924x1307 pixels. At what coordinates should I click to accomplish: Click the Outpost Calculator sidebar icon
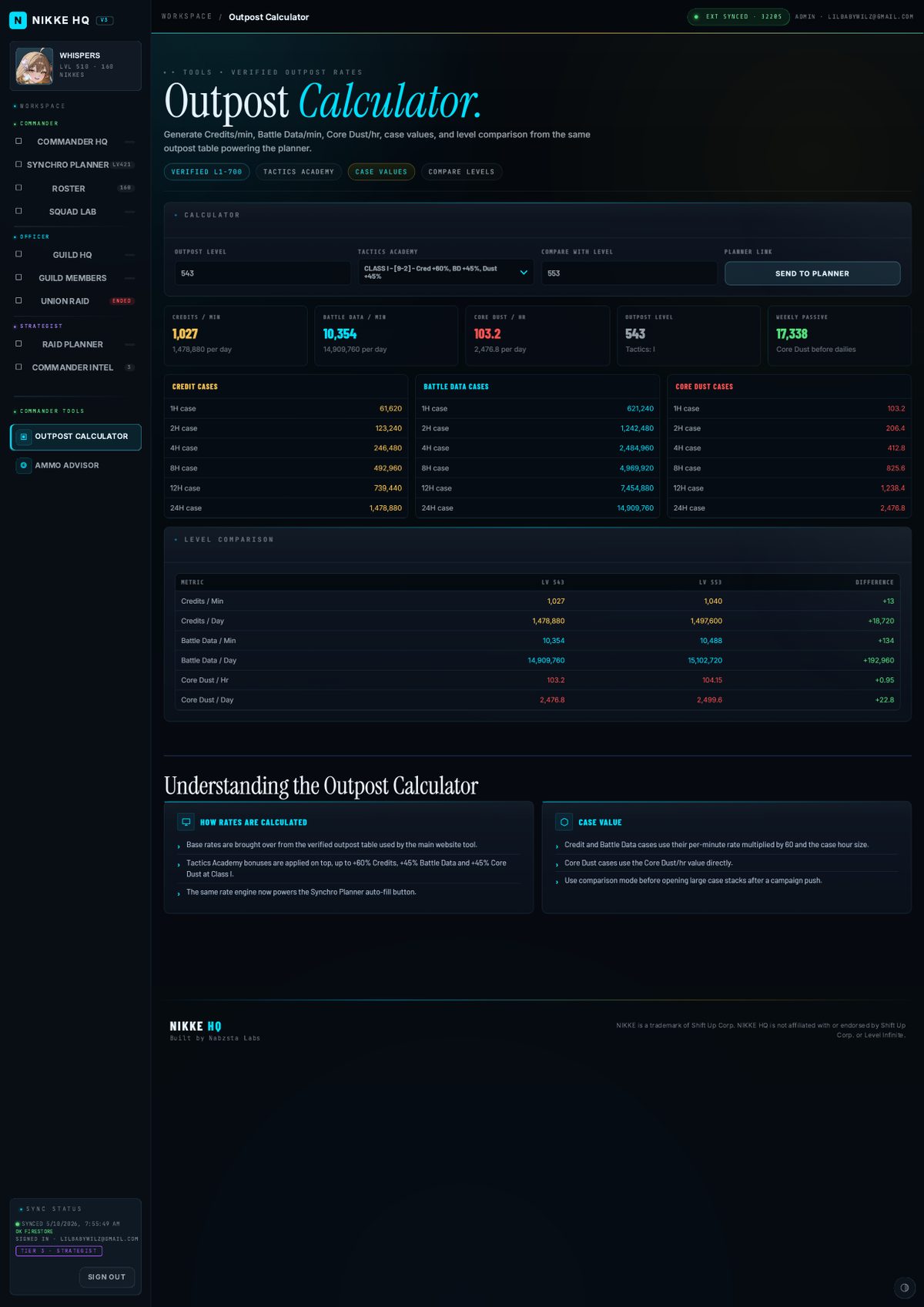click(x=23, y=437)
